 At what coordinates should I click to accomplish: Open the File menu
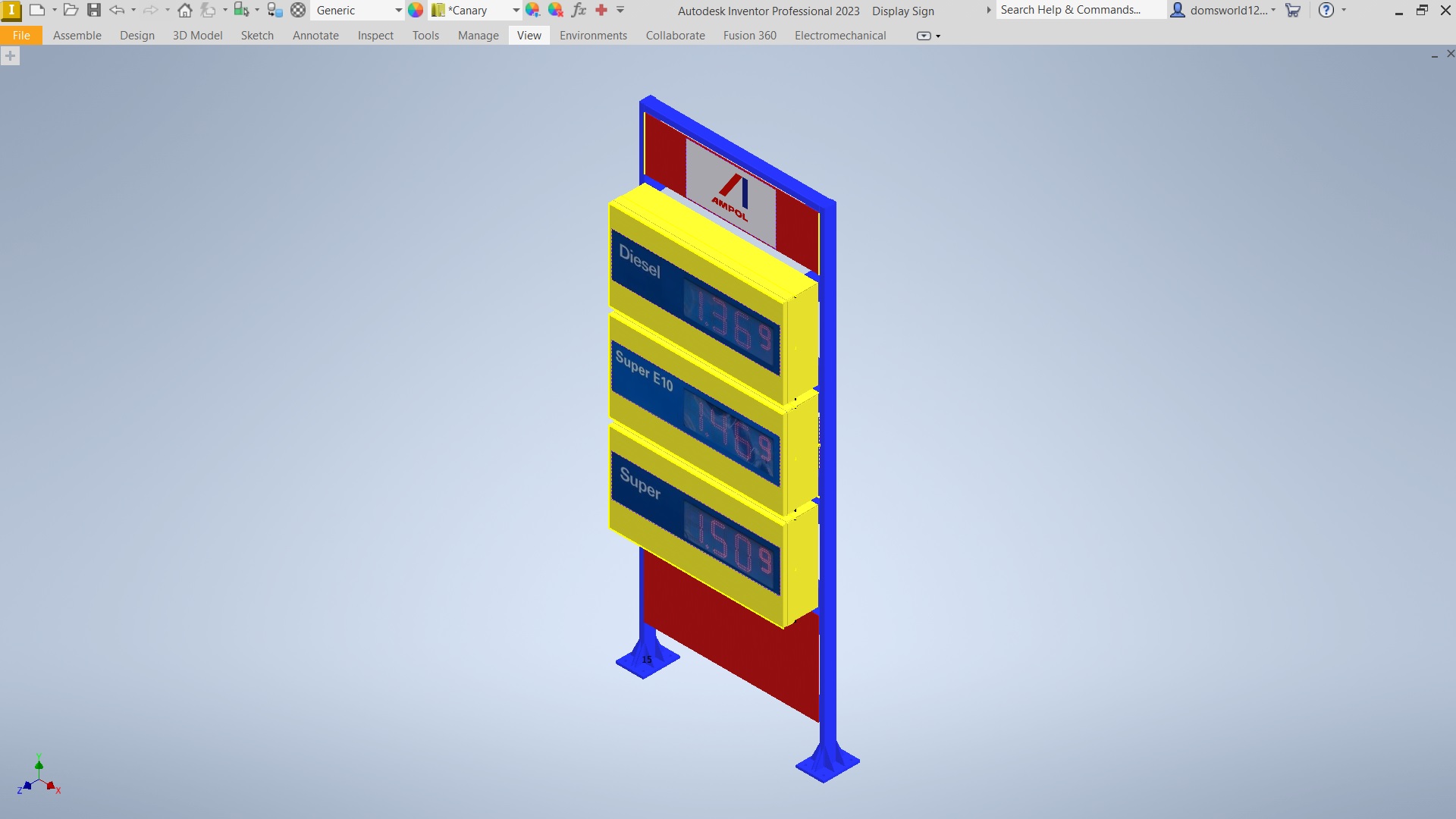tap(21, 36)
